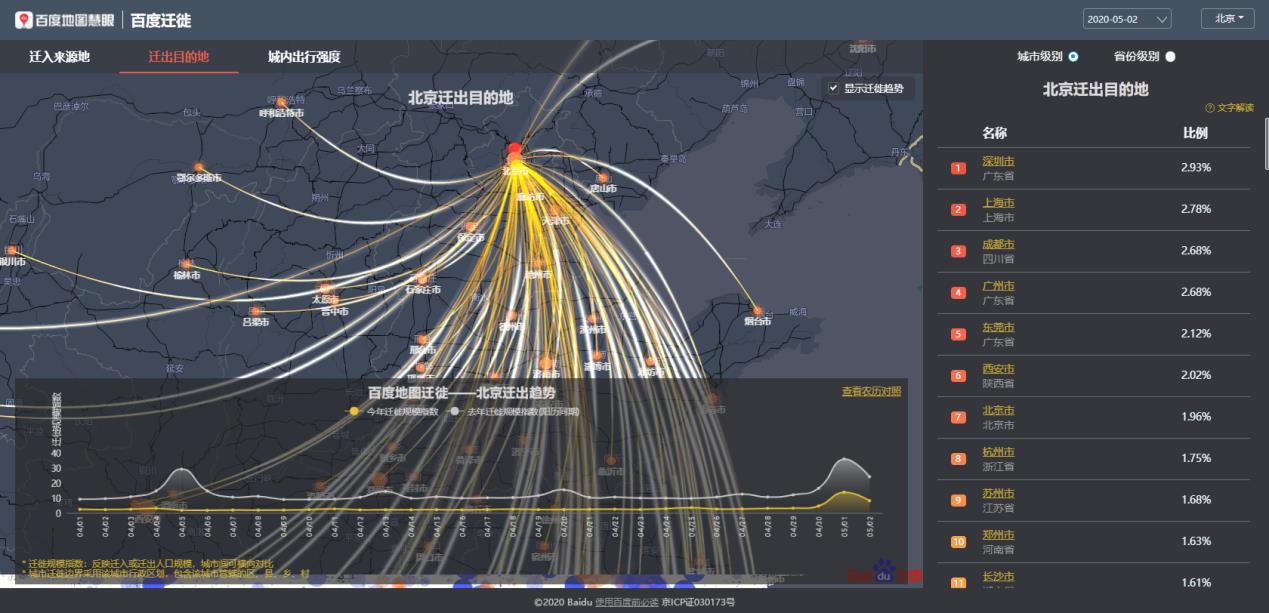Click the 比例 column header
Viewport: 1269px width, 613px height.
1195,133
